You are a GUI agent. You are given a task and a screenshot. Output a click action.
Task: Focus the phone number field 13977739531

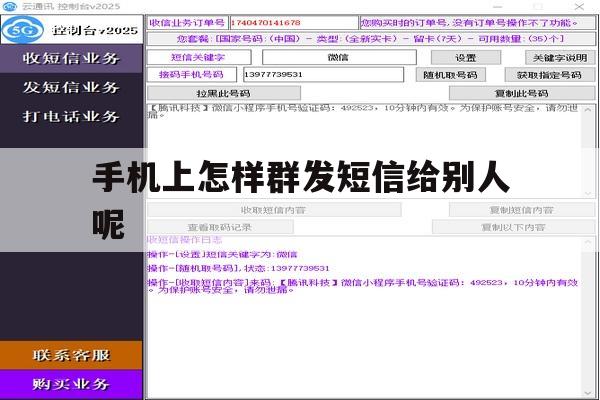[x=323, y=74]
